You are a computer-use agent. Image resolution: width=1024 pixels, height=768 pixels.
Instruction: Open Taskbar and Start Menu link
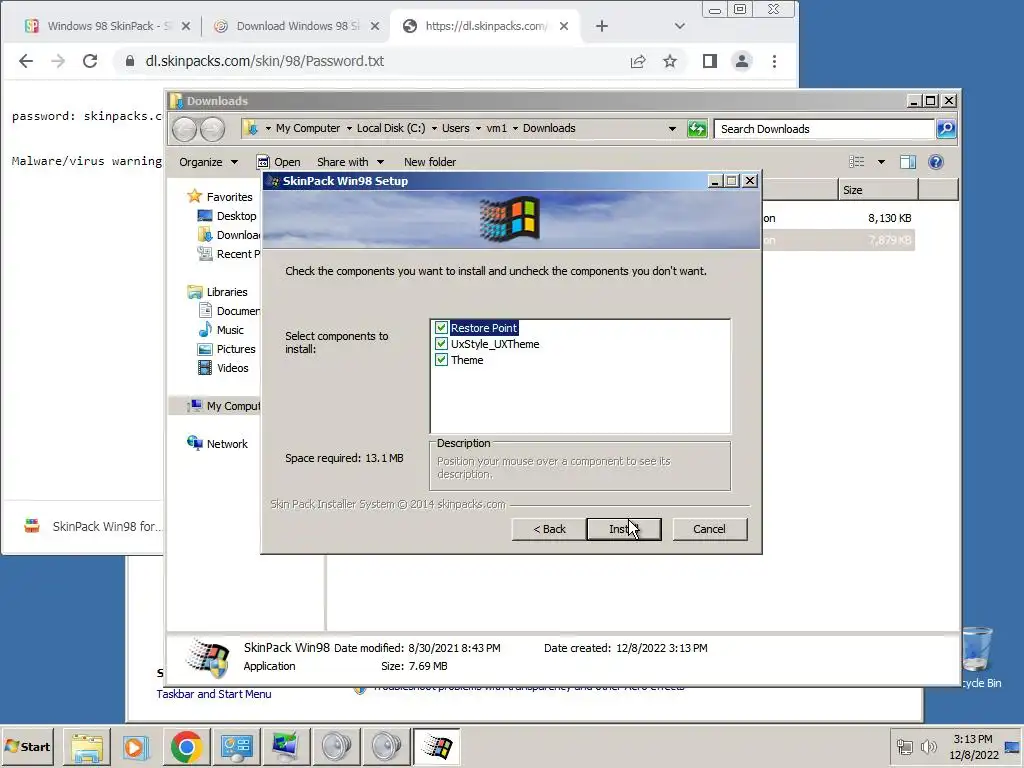click(x=214, y=694)
